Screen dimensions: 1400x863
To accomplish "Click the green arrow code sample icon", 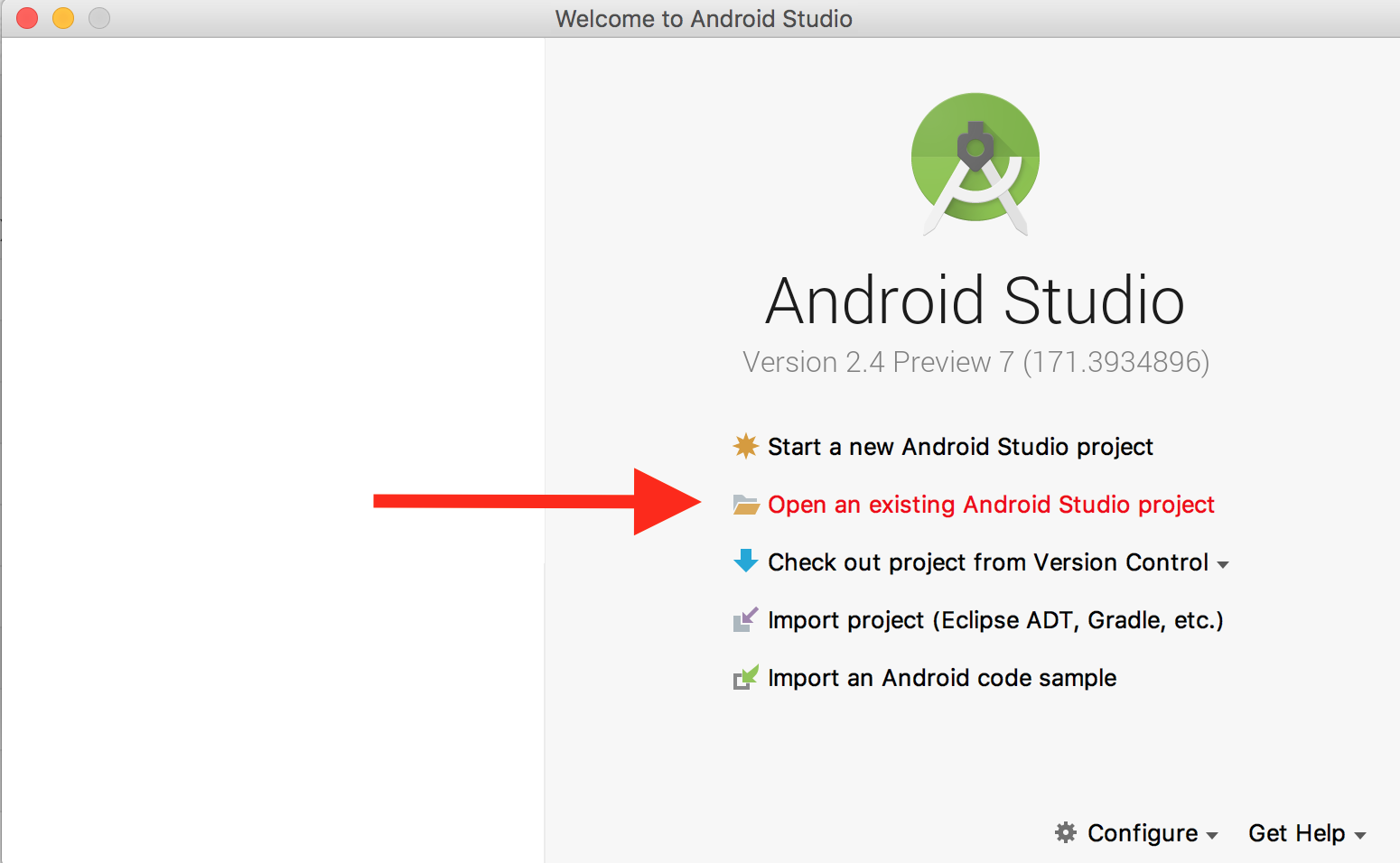I will pos(745,677).
